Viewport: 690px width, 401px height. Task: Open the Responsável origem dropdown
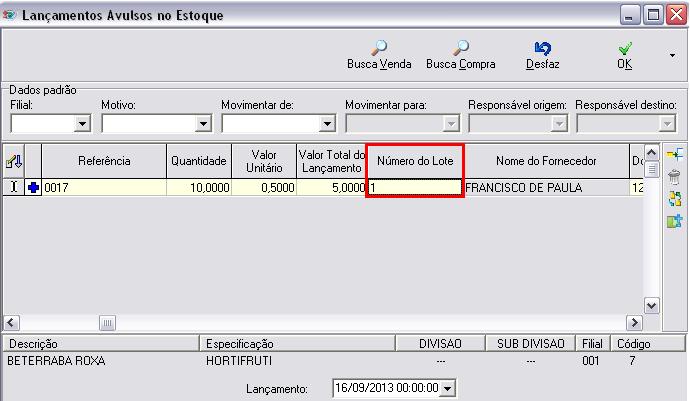pyautogui.click(x=559, y=124)
